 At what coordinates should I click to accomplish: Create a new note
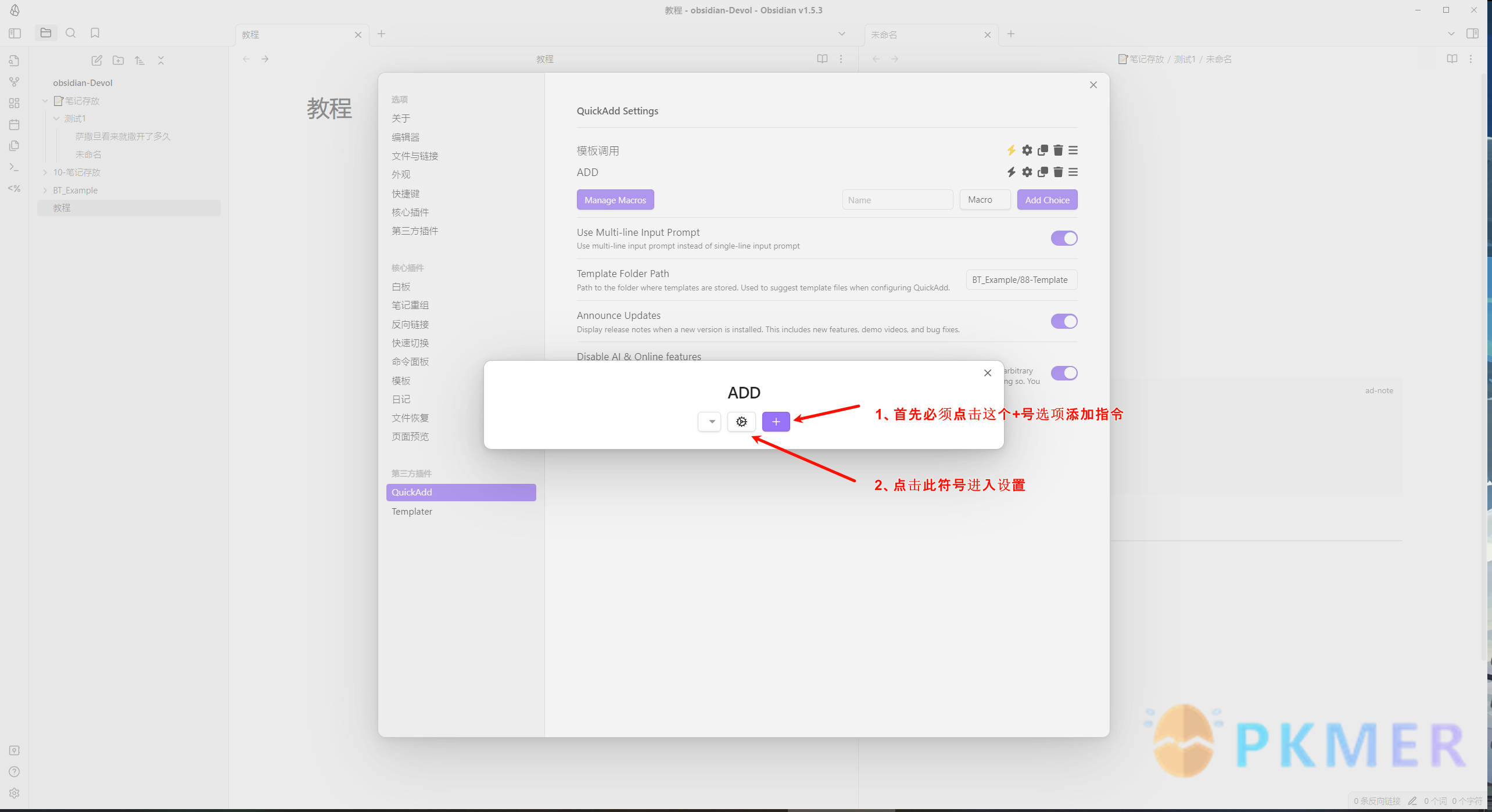(97, 60)
